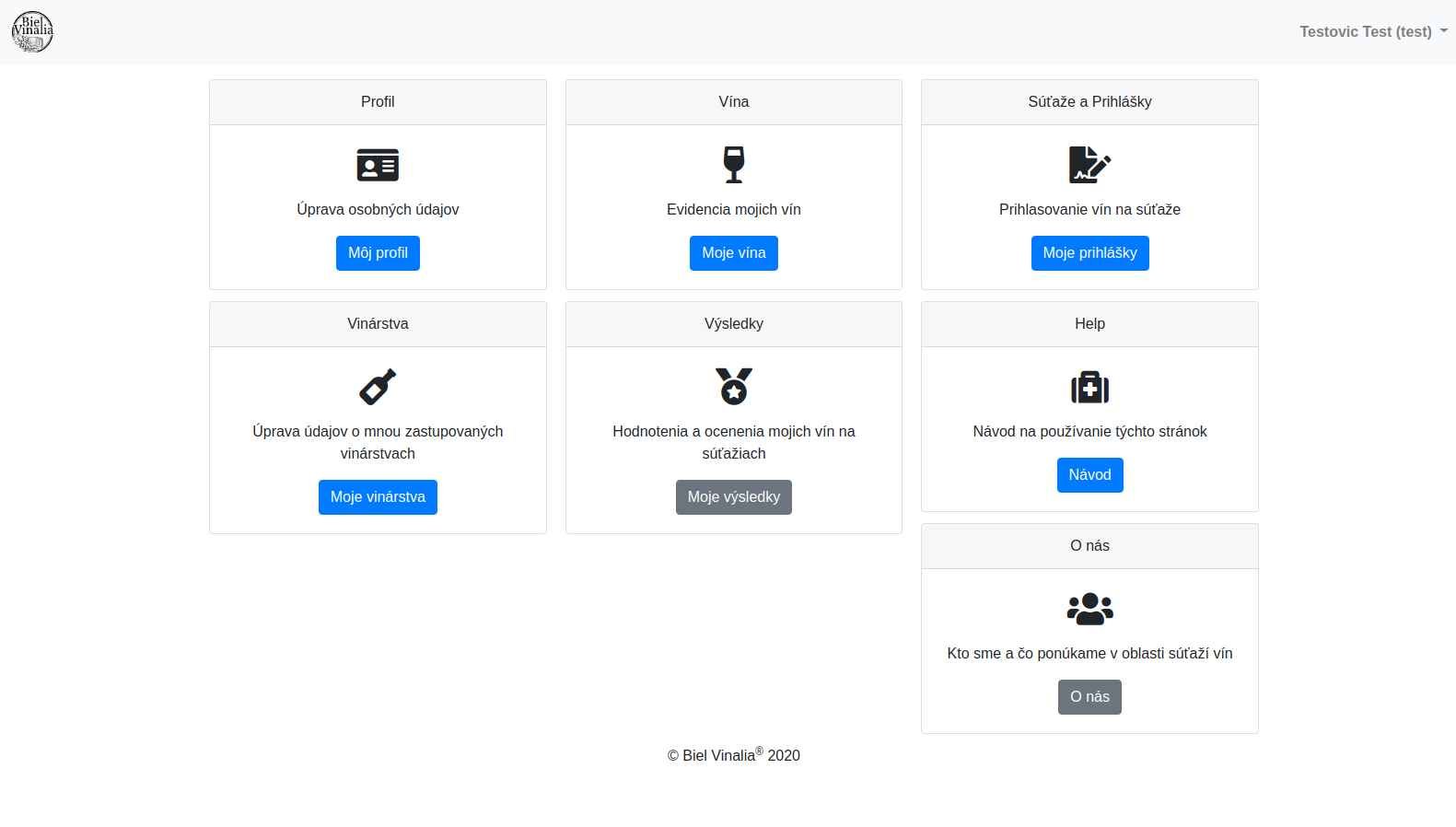Click the Help card header
Viewport: 1456px width, 827px height.
pos(1090,324)
